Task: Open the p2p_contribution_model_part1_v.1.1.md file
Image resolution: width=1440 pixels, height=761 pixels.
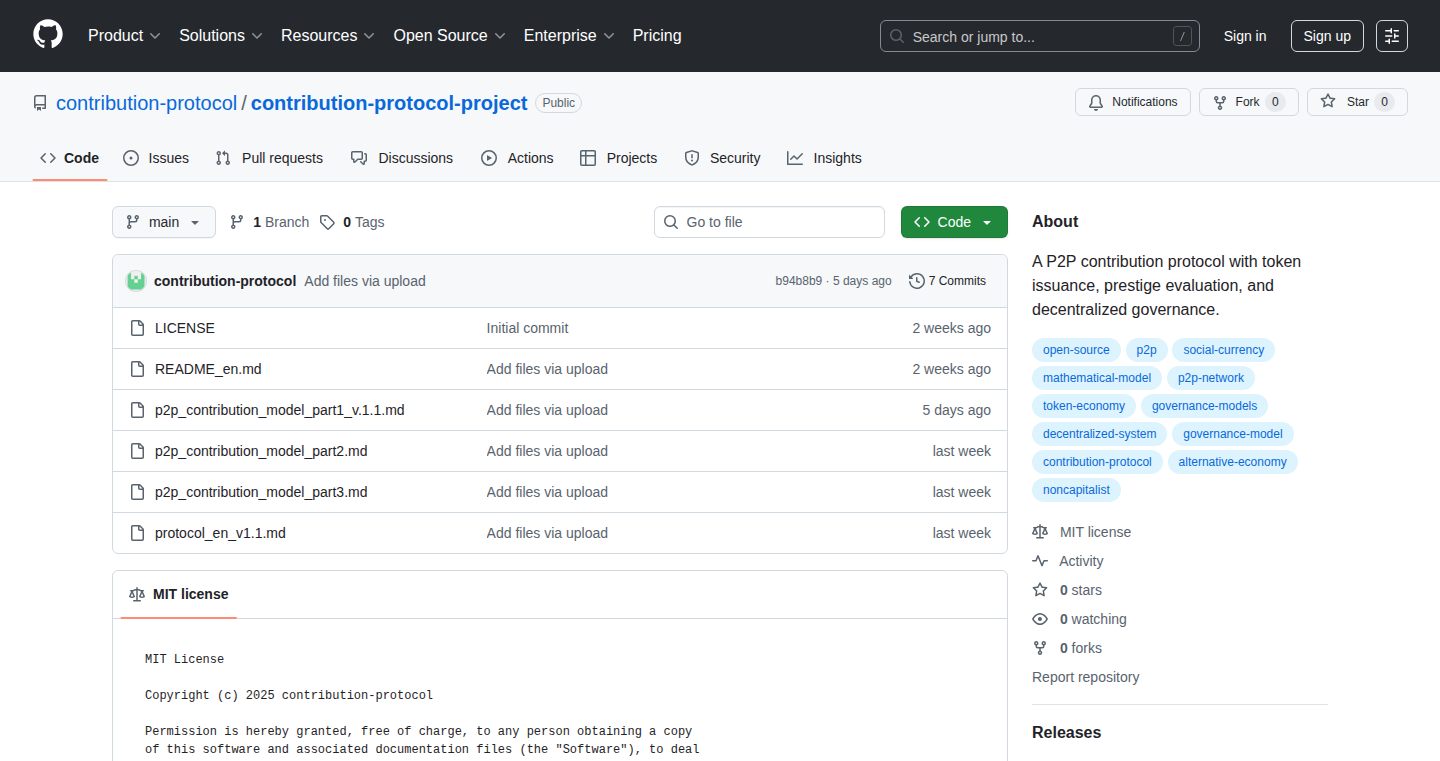Action: pyautogui.click(x=280, y=410)
